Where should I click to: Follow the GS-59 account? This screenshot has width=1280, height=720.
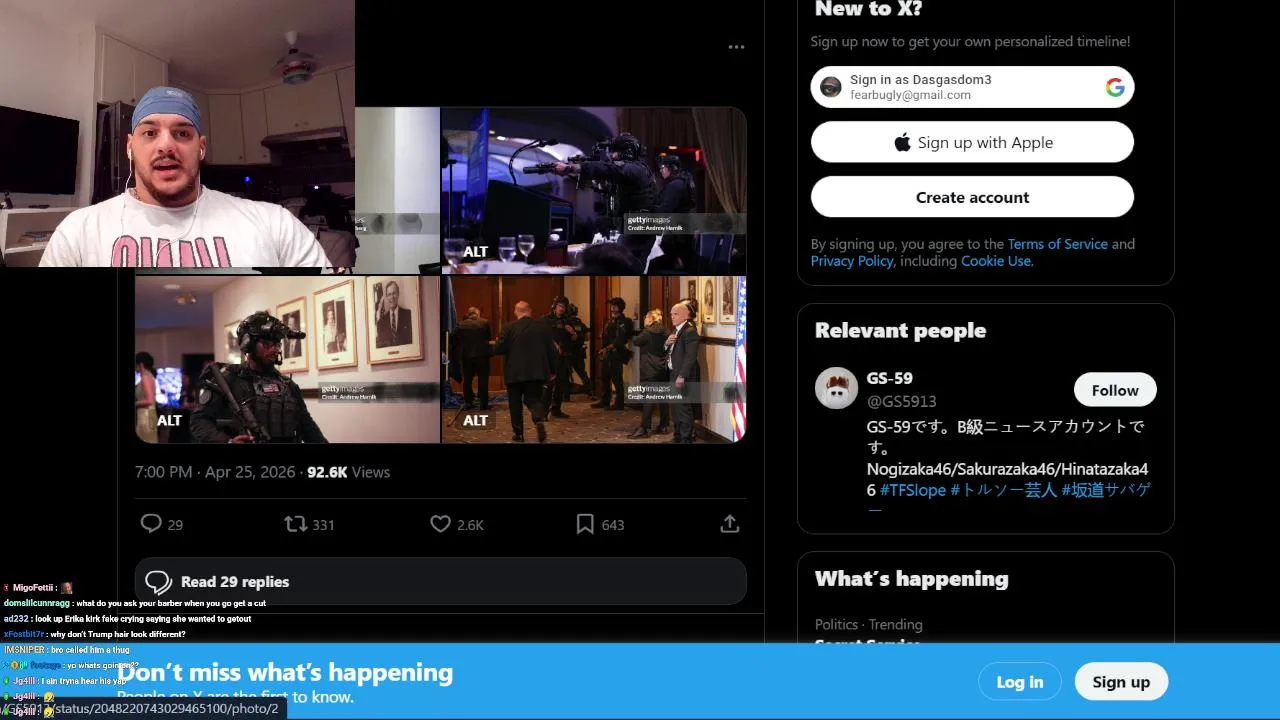click(1115, 390)
